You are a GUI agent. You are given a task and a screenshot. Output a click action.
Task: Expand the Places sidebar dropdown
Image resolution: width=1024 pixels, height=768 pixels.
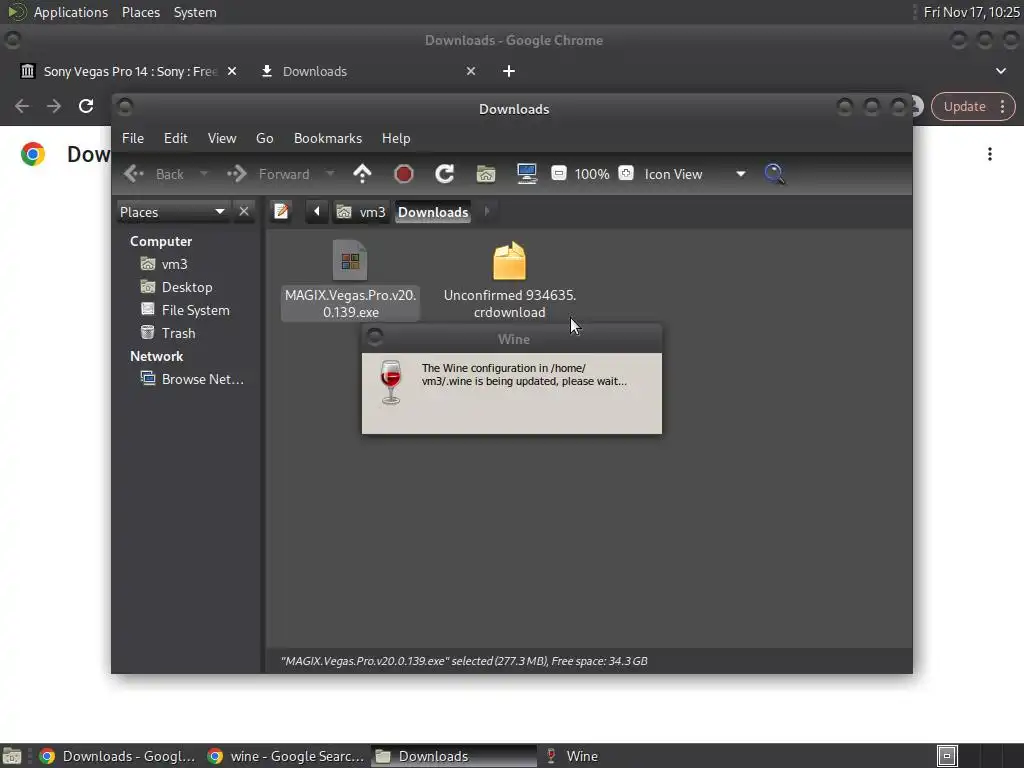click(173, 212)
